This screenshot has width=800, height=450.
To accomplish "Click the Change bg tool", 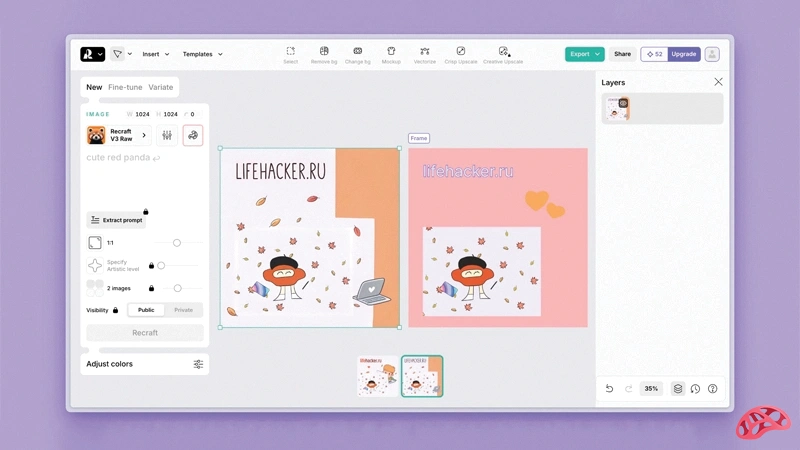I will tap(358, 55).
